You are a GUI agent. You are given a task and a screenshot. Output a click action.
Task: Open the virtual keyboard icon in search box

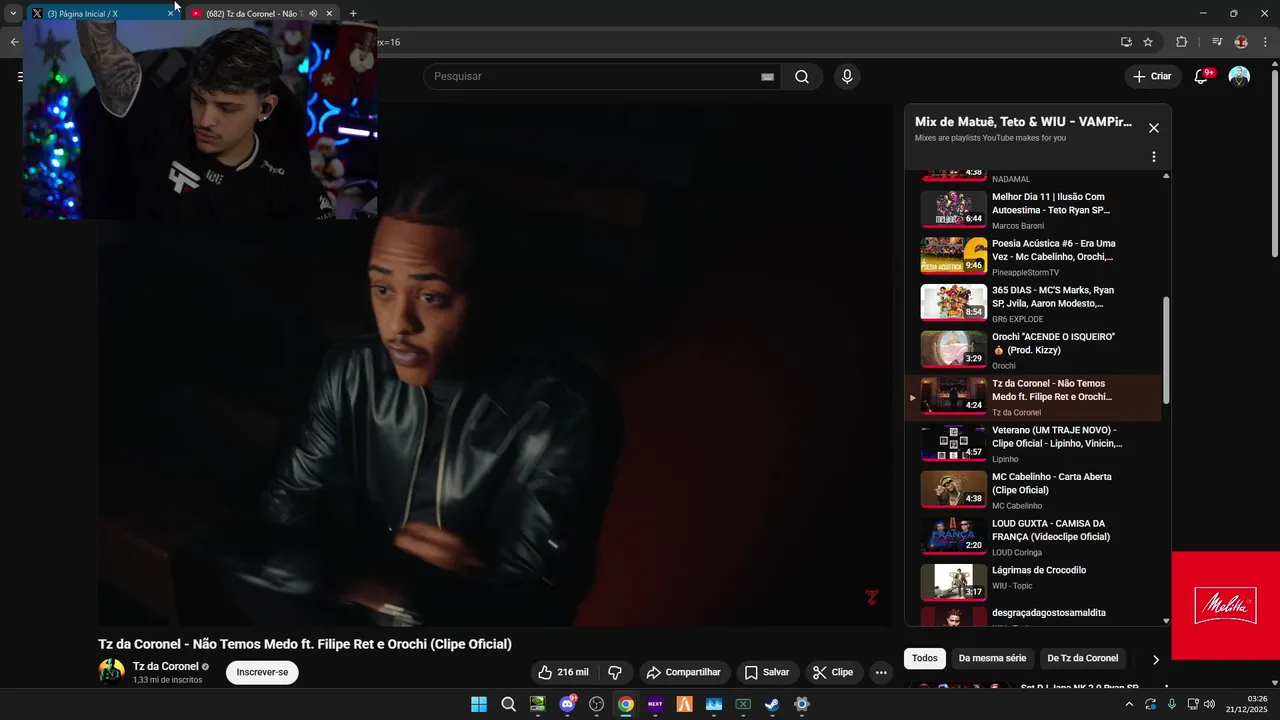pyautogui.click(x=767, y=77)
